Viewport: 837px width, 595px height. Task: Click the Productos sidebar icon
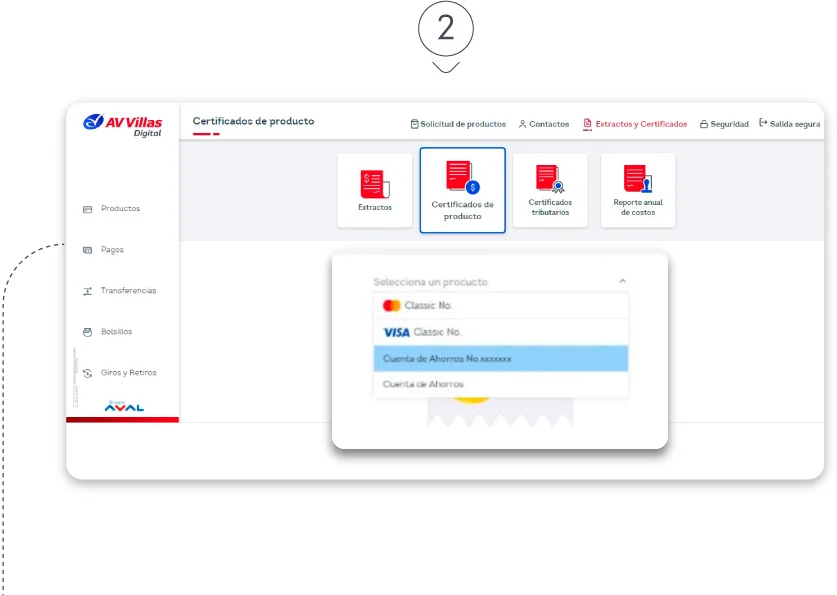pos(87,209)
